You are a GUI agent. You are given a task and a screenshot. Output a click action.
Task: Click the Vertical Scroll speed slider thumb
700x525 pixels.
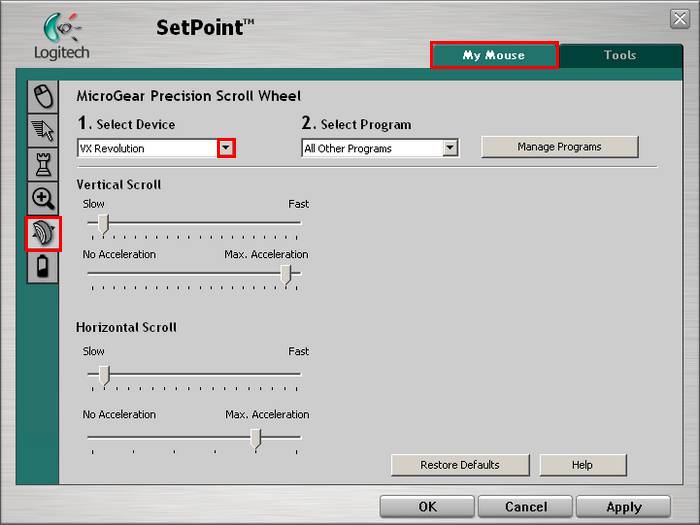(104, 224)
